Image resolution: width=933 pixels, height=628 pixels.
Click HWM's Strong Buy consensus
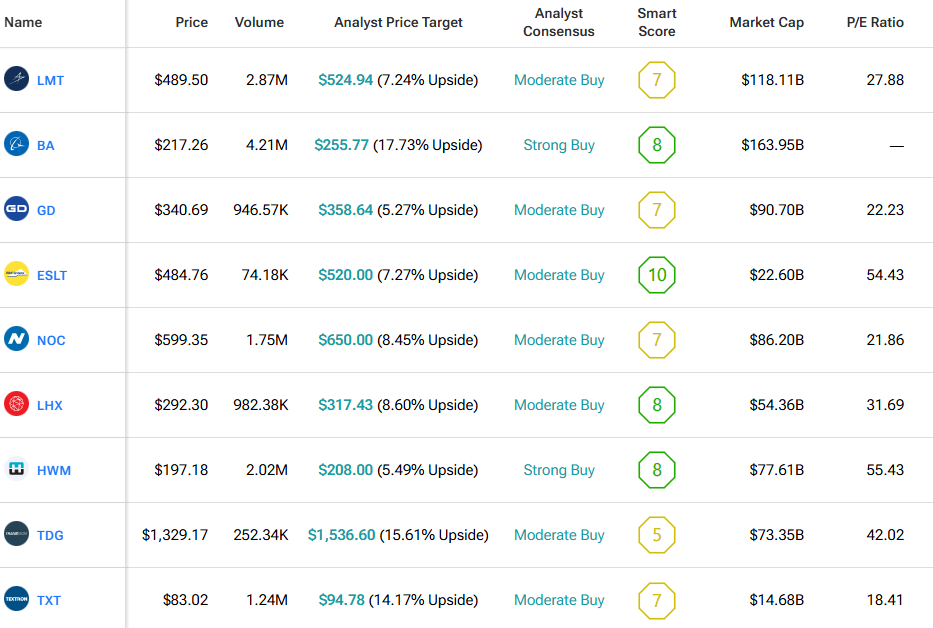pyautogui.click(x=559, y=470)
